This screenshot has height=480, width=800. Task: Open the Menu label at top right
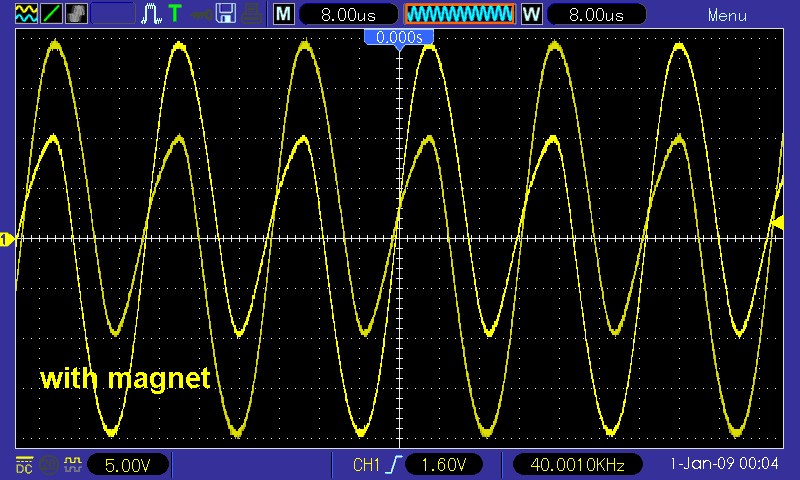727,15
